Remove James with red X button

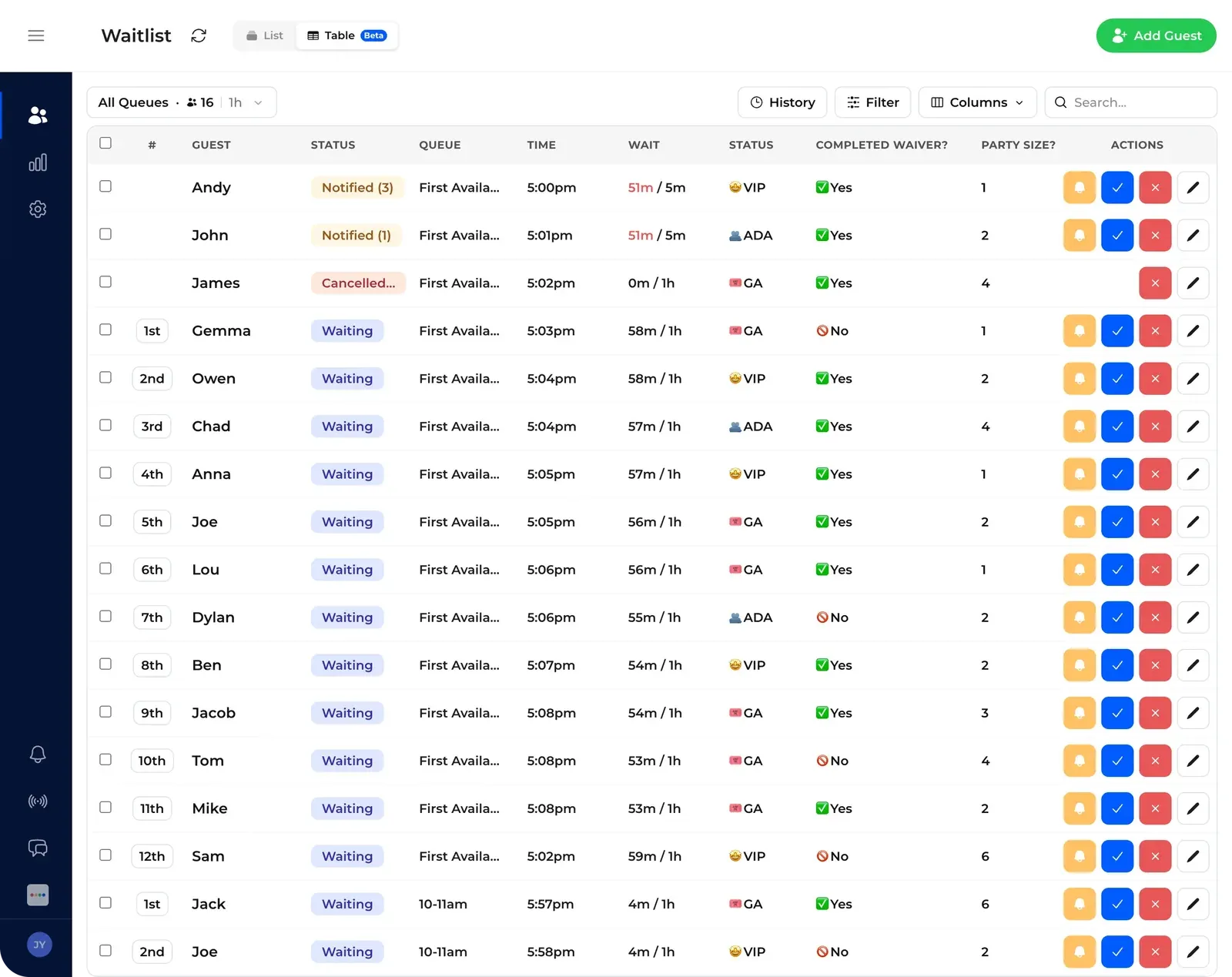(1155, 283)
